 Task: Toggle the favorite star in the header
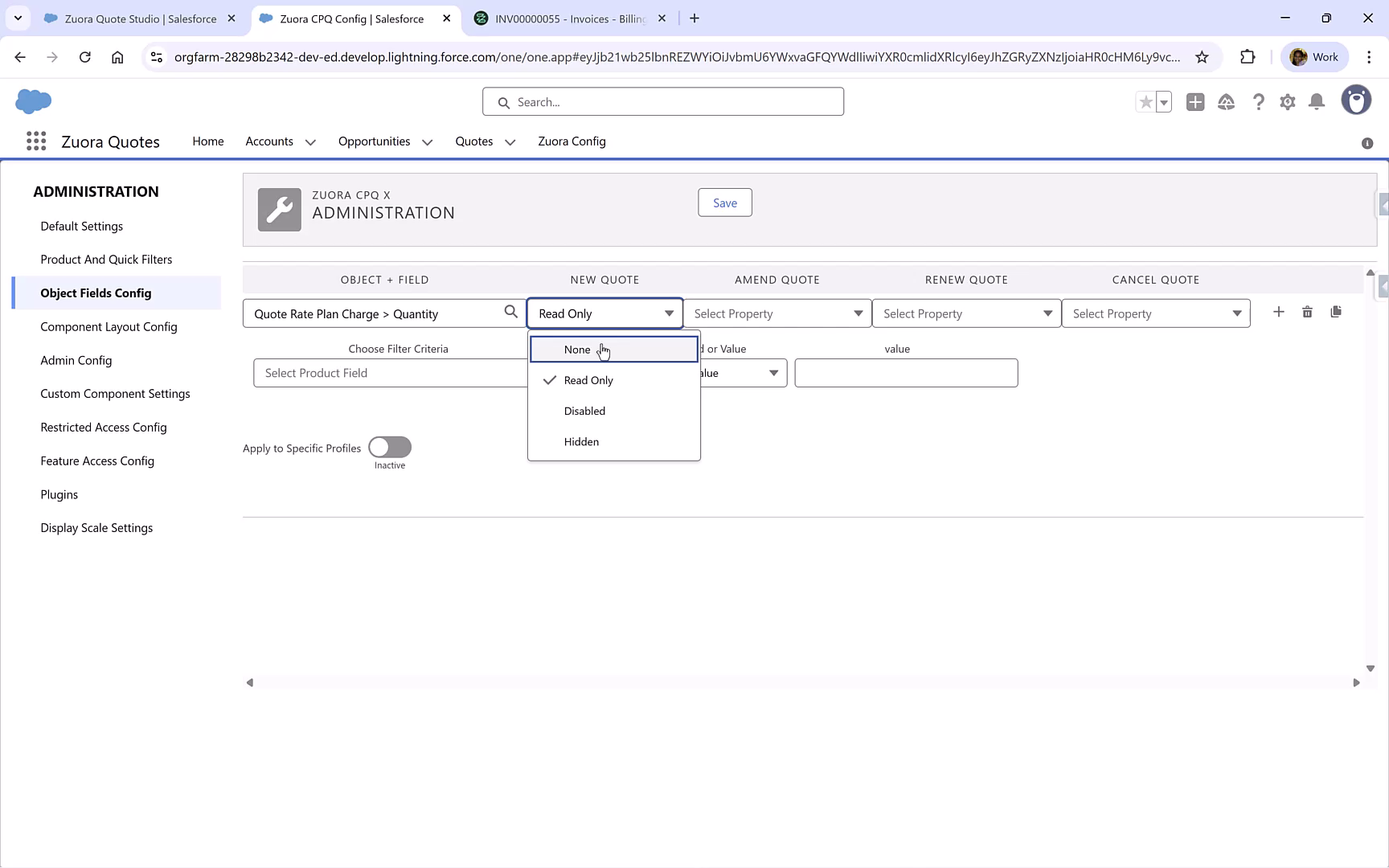1145,101
